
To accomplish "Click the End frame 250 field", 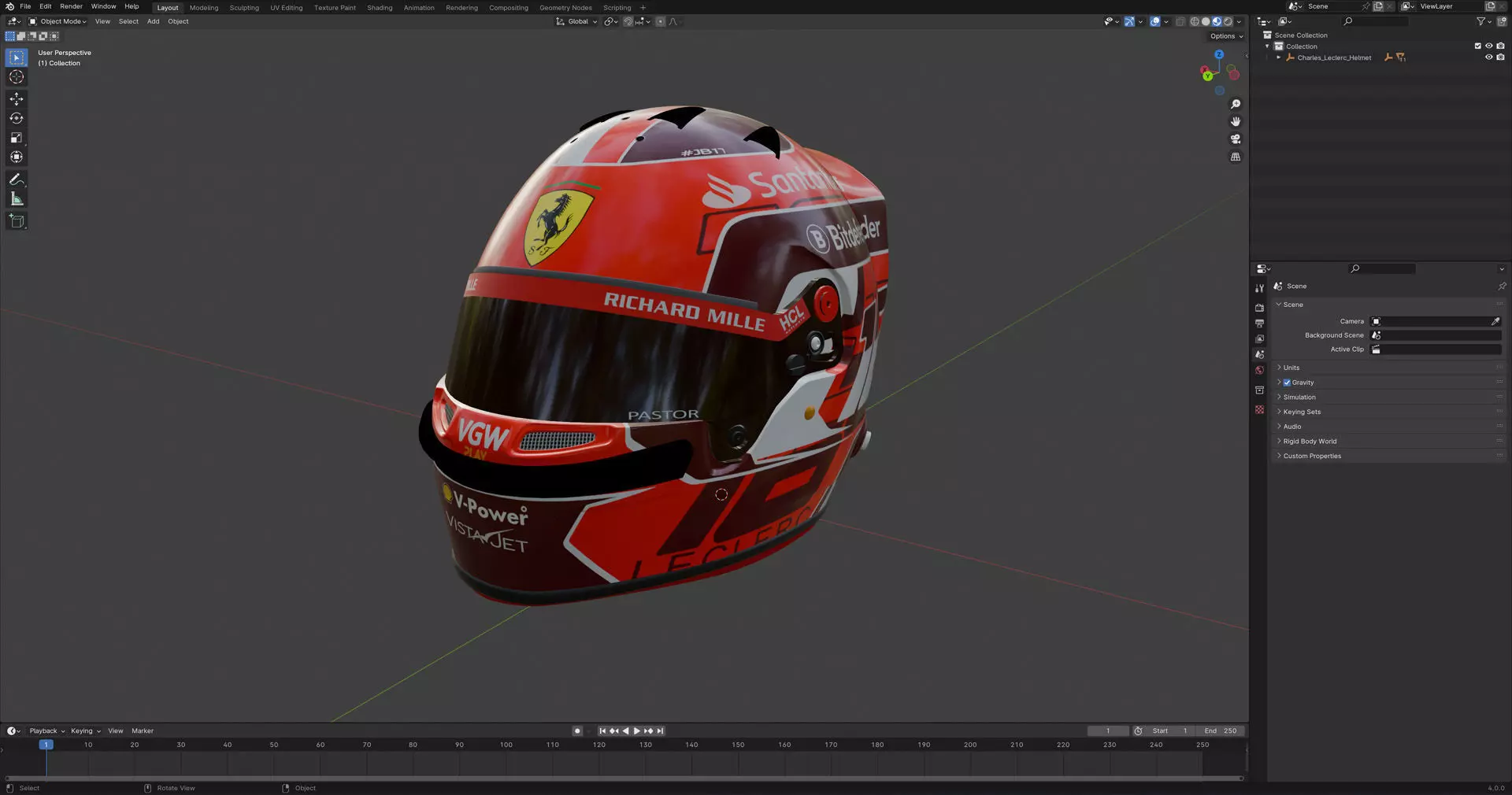I will 1221,730.
